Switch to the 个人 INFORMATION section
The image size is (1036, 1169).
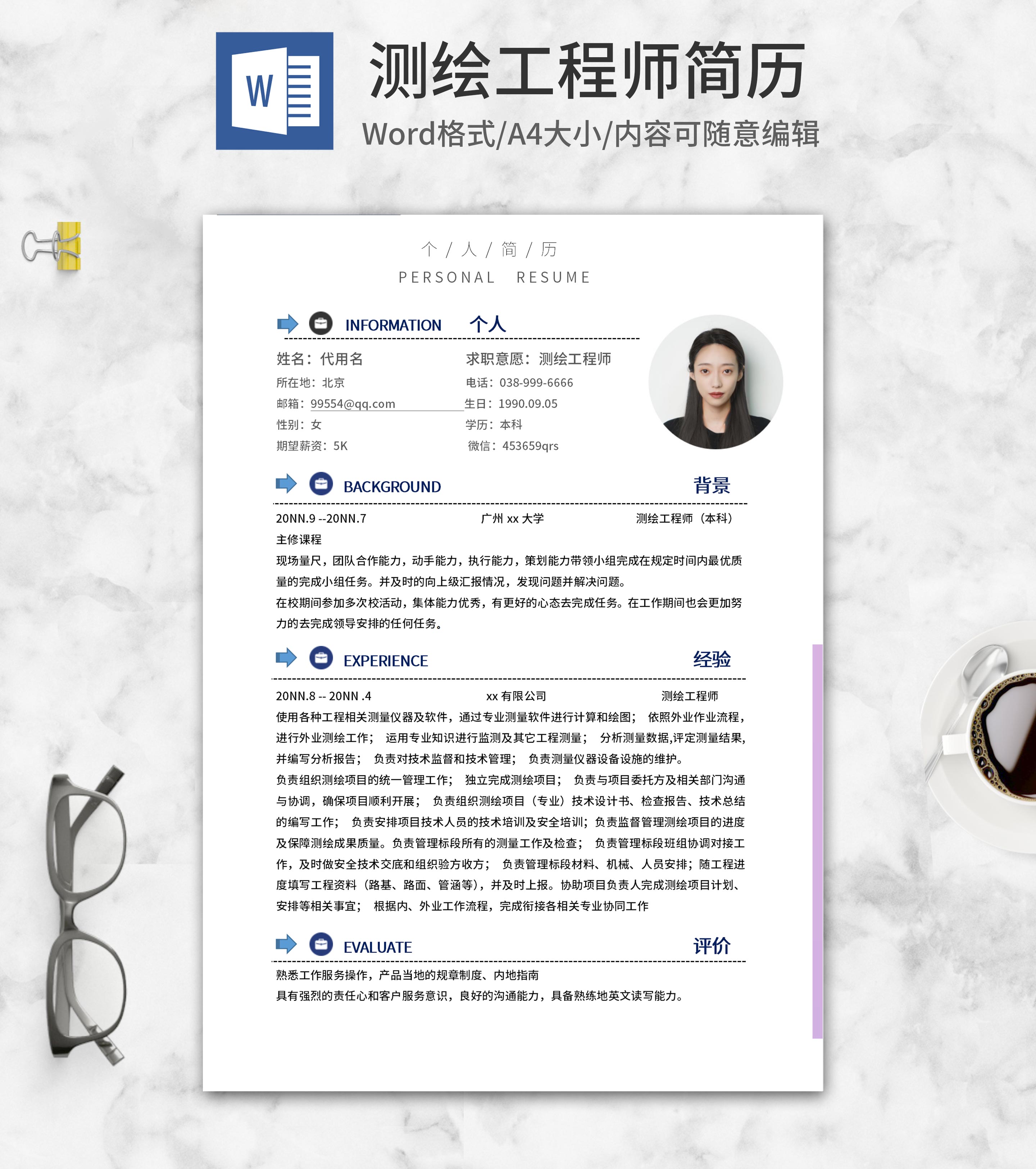coord(393,325)
